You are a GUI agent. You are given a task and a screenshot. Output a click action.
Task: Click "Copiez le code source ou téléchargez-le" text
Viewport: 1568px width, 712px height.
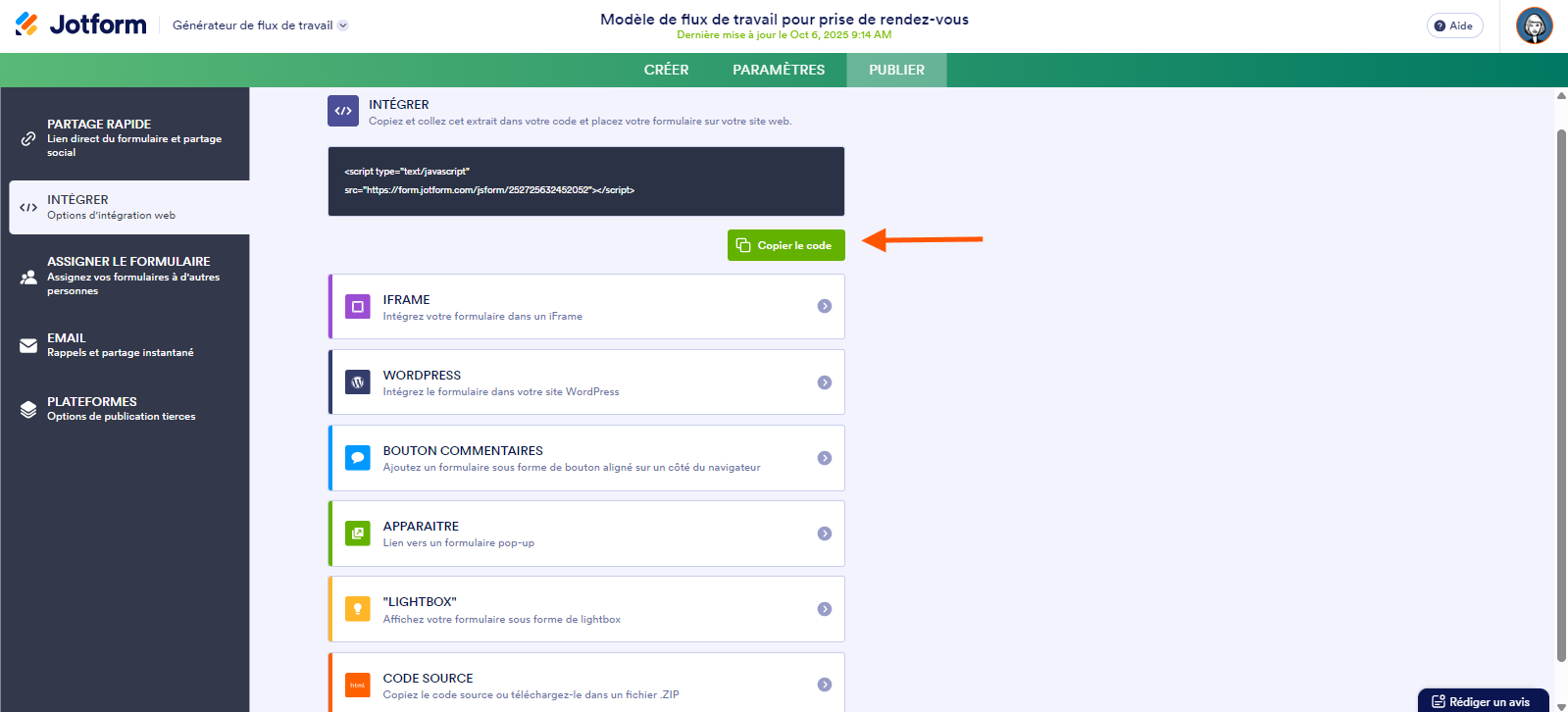click(531, 694)
